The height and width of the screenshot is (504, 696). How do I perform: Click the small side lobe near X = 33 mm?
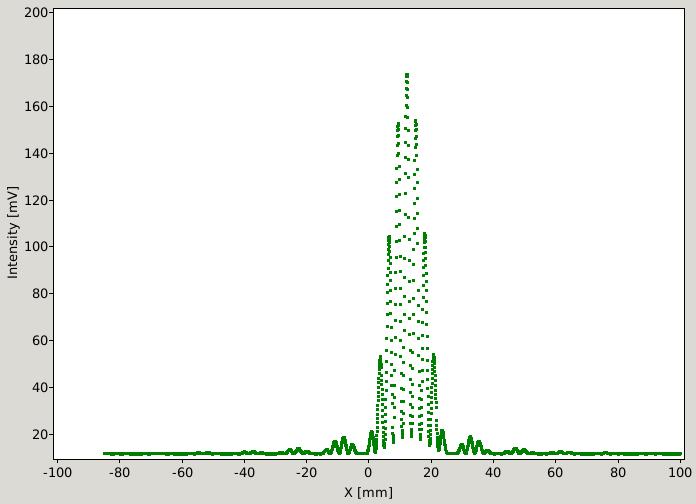(470, 438)
